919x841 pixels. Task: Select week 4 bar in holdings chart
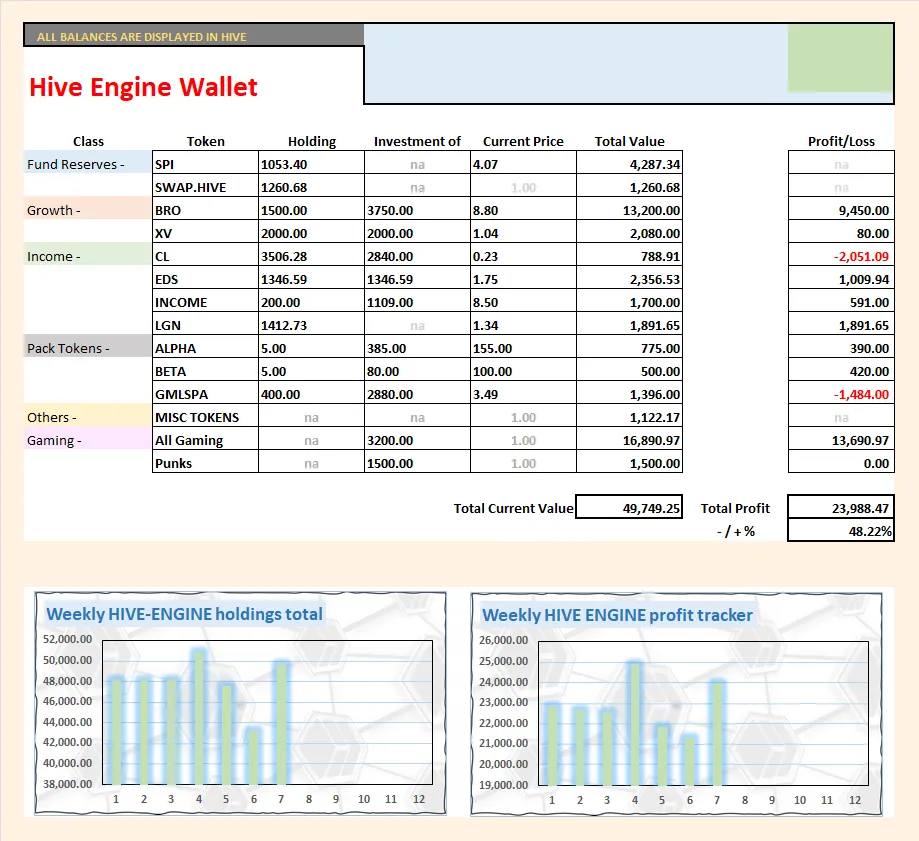click(199, 717)
